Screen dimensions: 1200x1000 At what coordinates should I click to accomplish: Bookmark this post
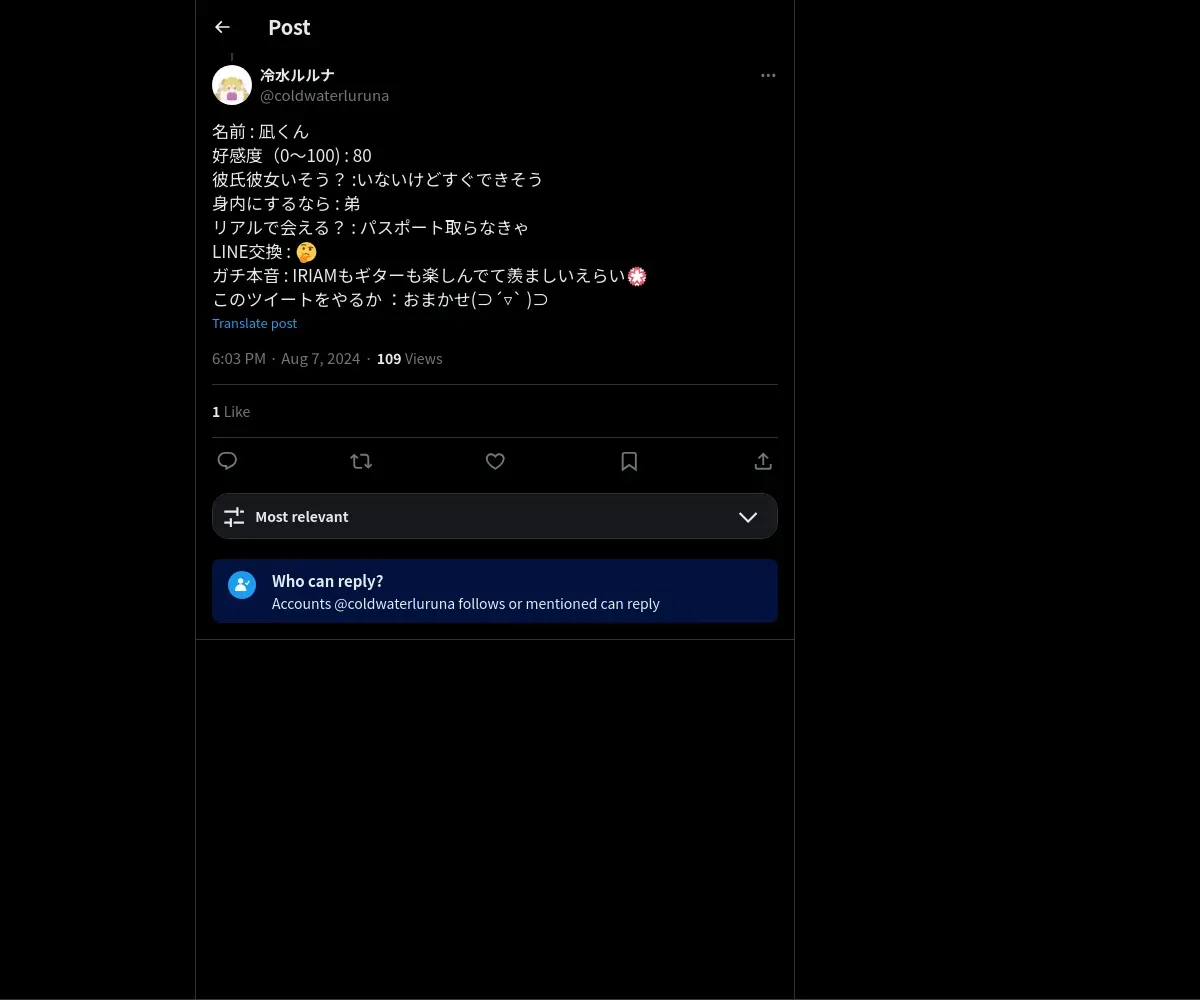pyautogui.click(x=629, y=461)
